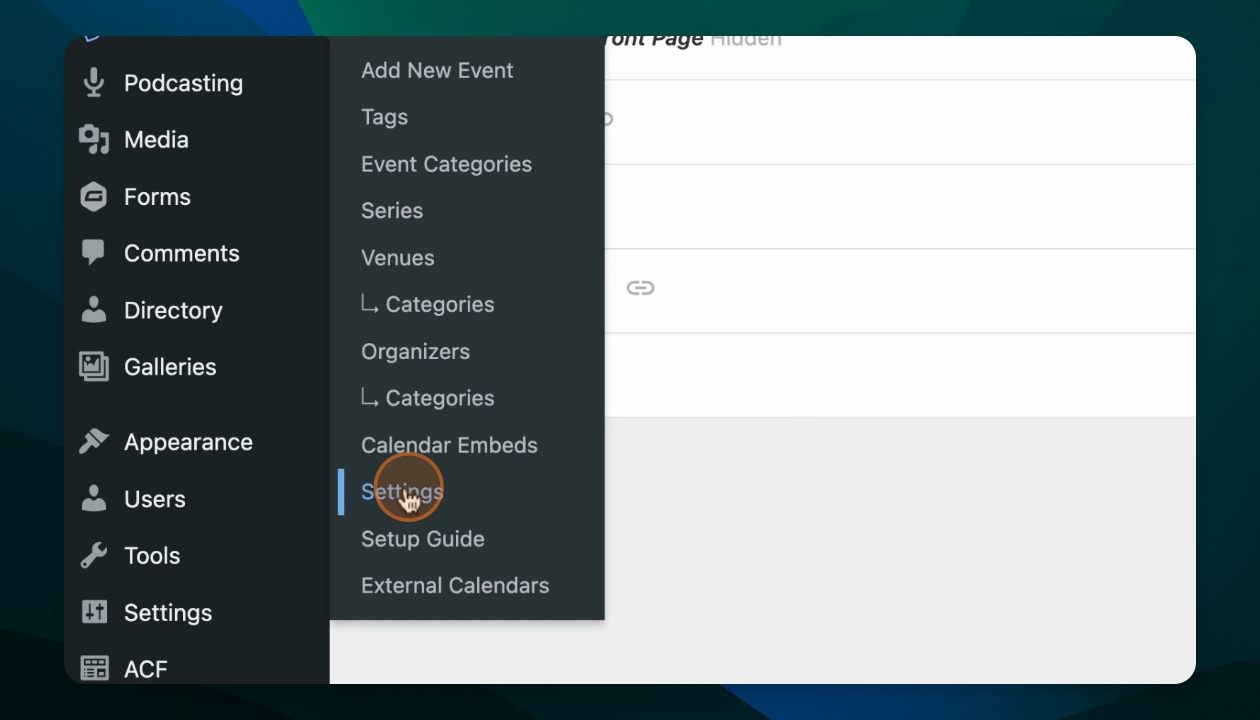Click the chain link icon in content row
The image size is (1260, 720).
tap(640, 289)
